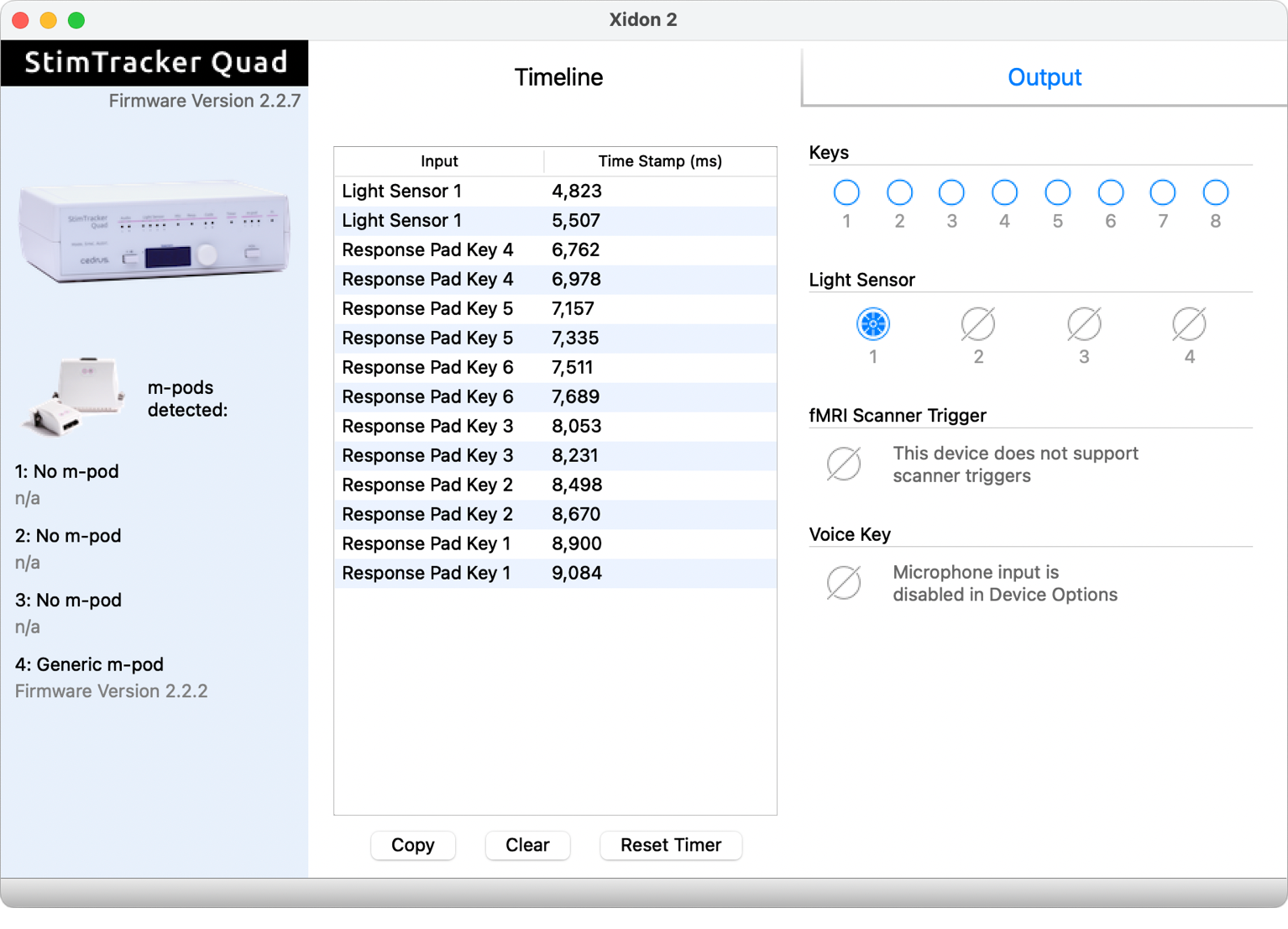Toggle Keys indicator number 6
The image size is (1288, 929).
pos(1110,192)
